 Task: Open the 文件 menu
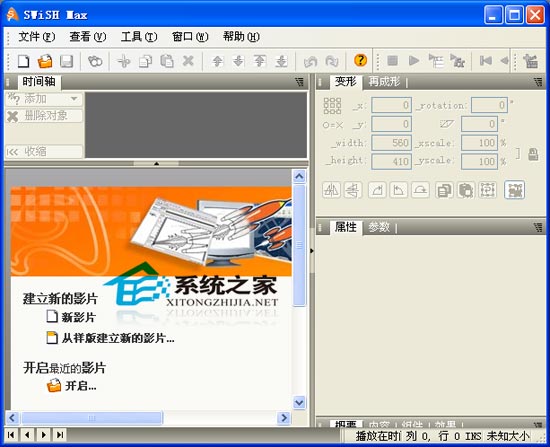(37, 36)
